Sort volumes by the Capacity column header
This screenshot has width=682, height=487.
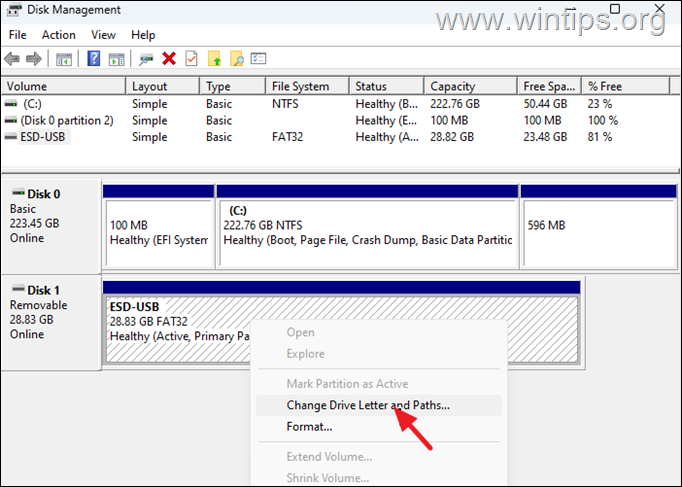[x=453, y=86]
